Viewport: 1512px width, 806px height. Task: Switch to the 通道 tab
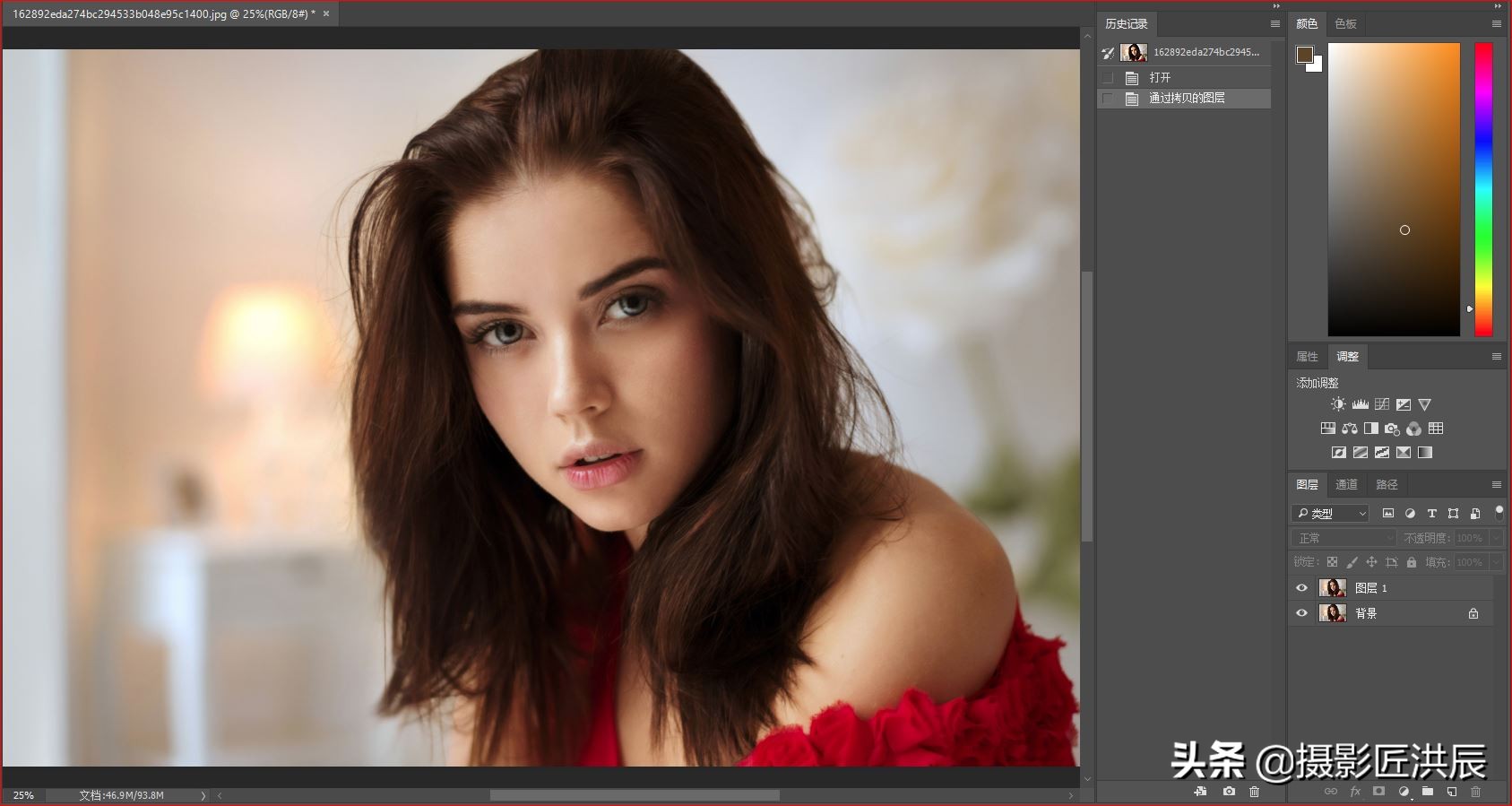(1346, 485)
